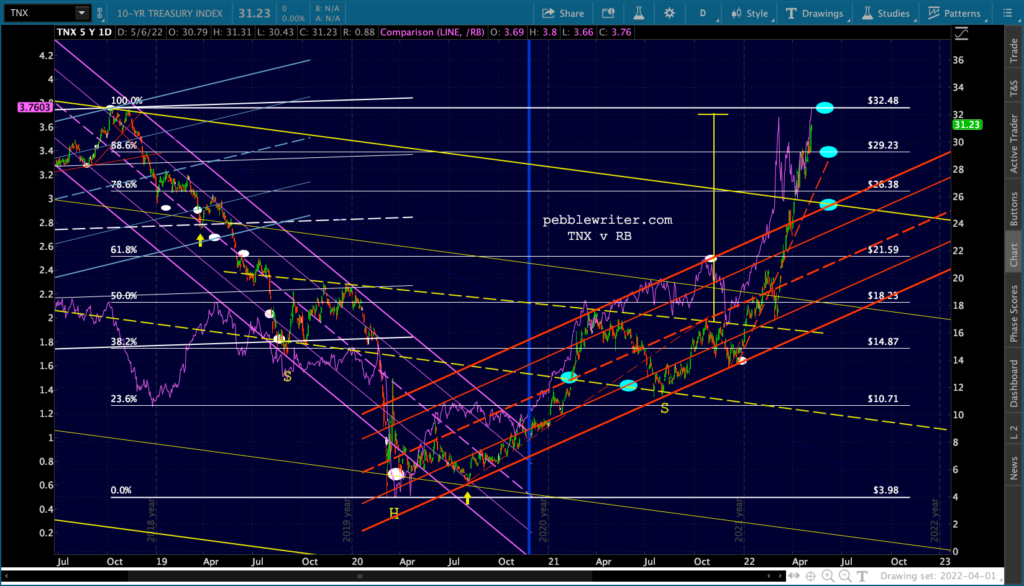Click the $3.98 price level label
This screenshot has width=1024, height=586.
886,490
